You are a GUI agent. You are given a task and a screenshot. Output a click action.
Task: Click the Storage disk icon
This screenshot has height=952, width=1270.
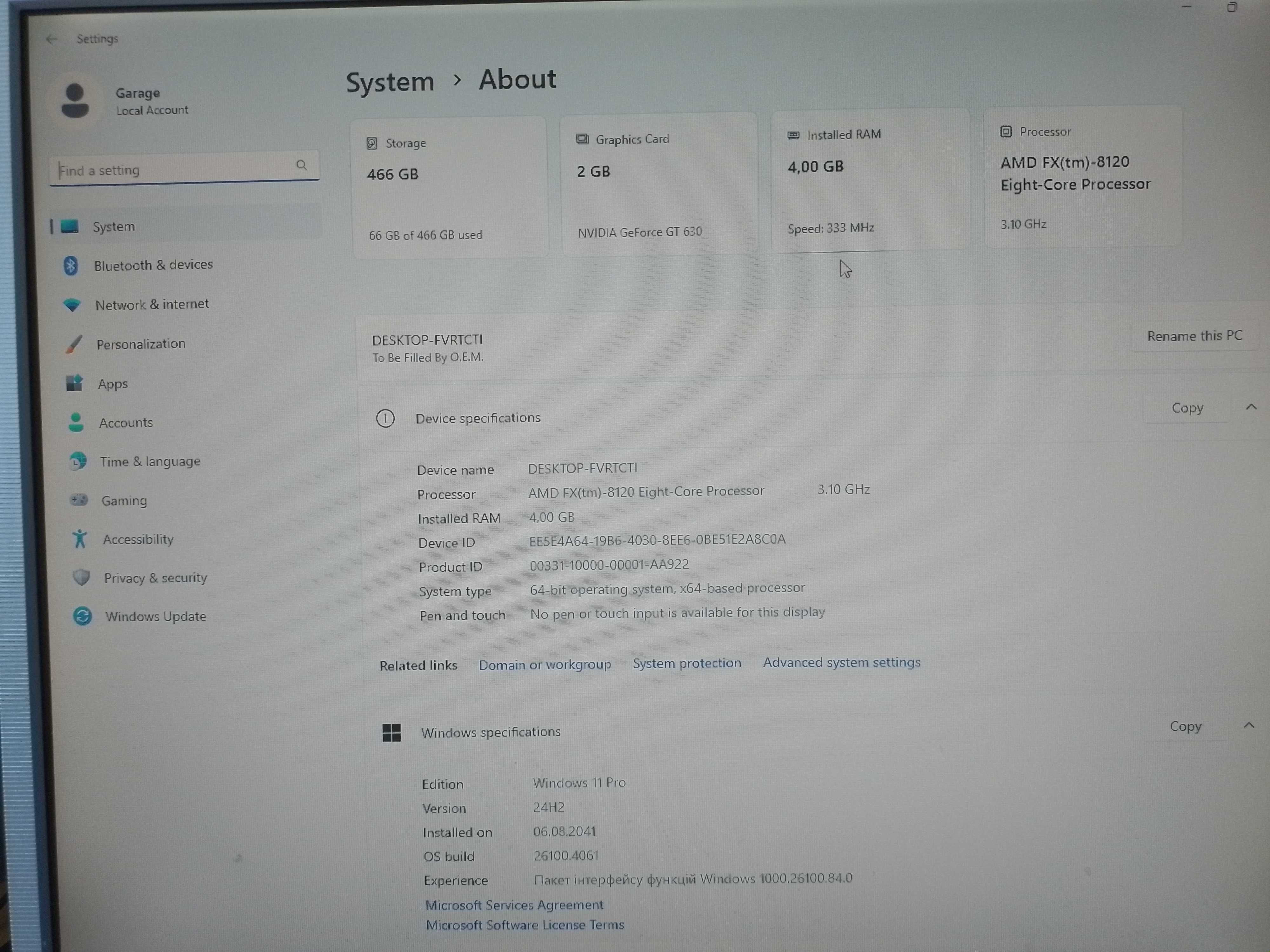point(372,143)
